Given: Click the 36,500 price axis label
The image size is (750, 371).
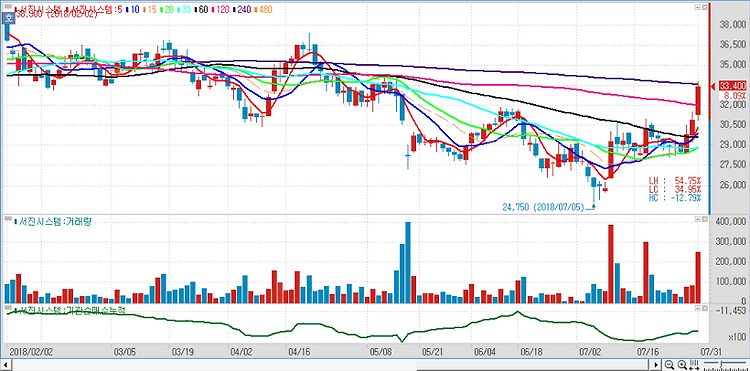Looking at the screenshot, I should click(x=732, y=44).
